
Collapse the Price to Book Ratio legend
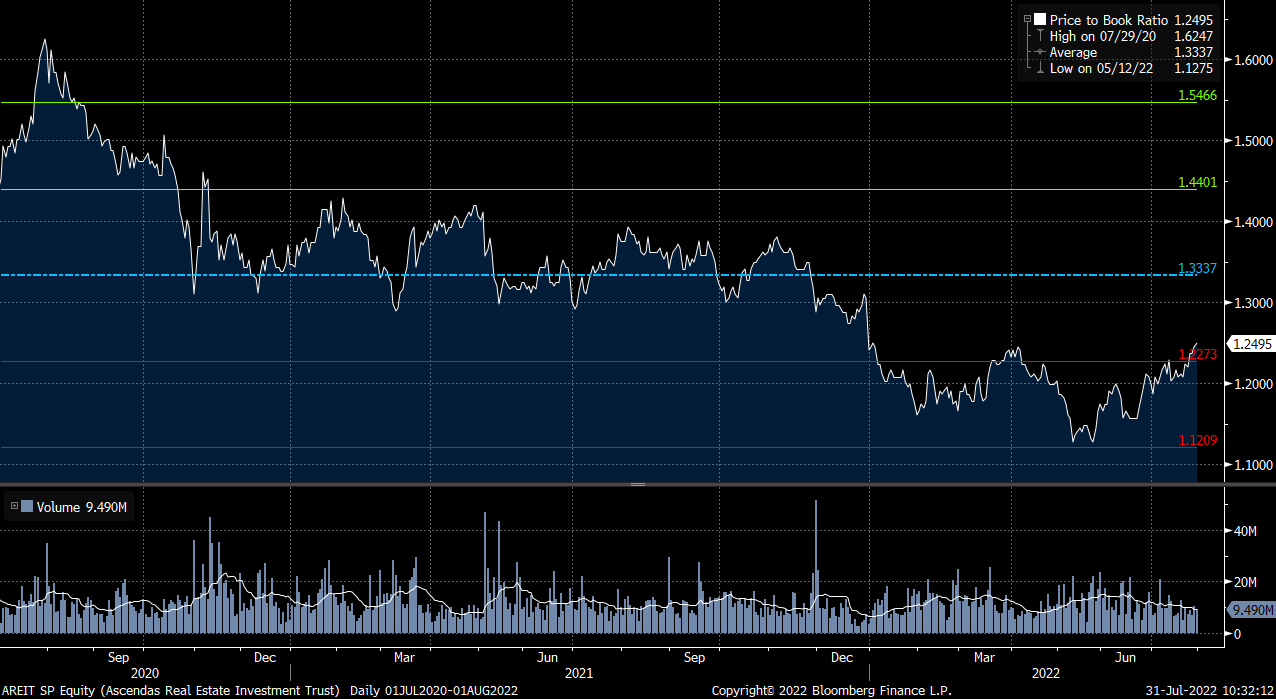pyautogui.click(x=1027, y=19)
